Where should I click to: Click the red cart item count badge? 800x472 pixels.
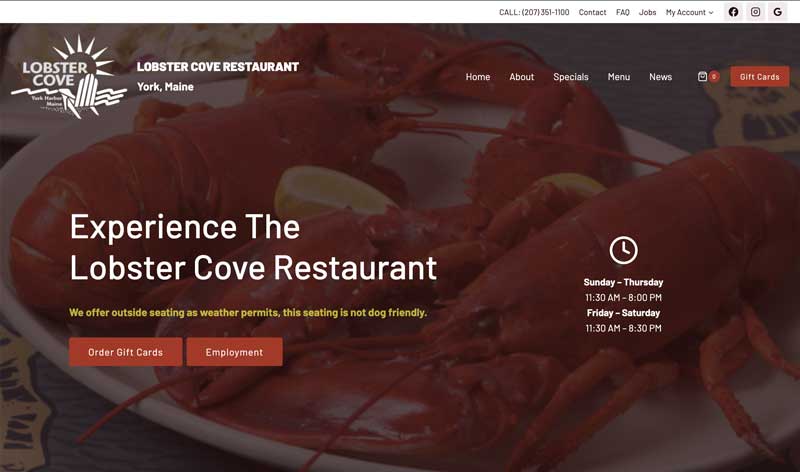point(714,77)
